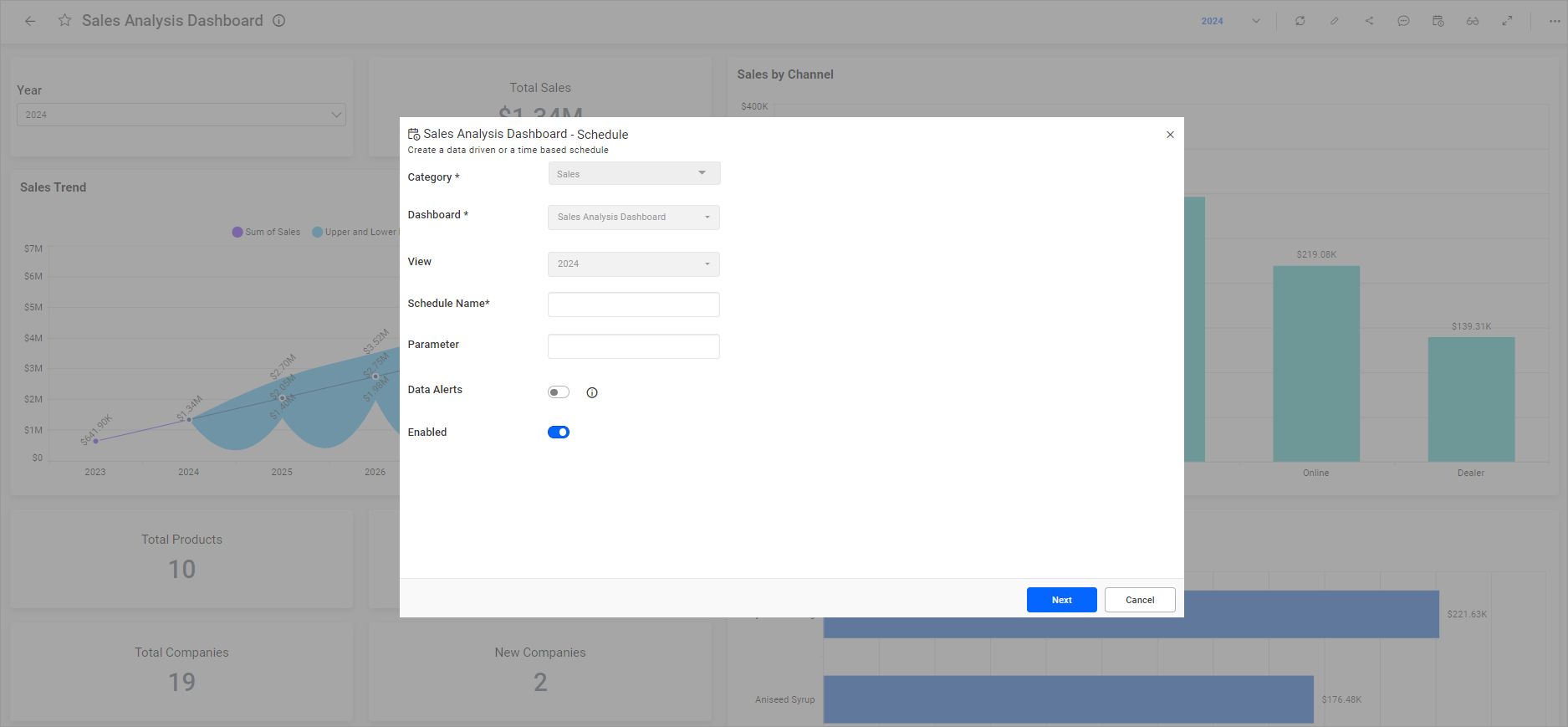Screen dimensions: 1568x727
Task: Disable the Enabled toggle
Action: tap(559, 433)
